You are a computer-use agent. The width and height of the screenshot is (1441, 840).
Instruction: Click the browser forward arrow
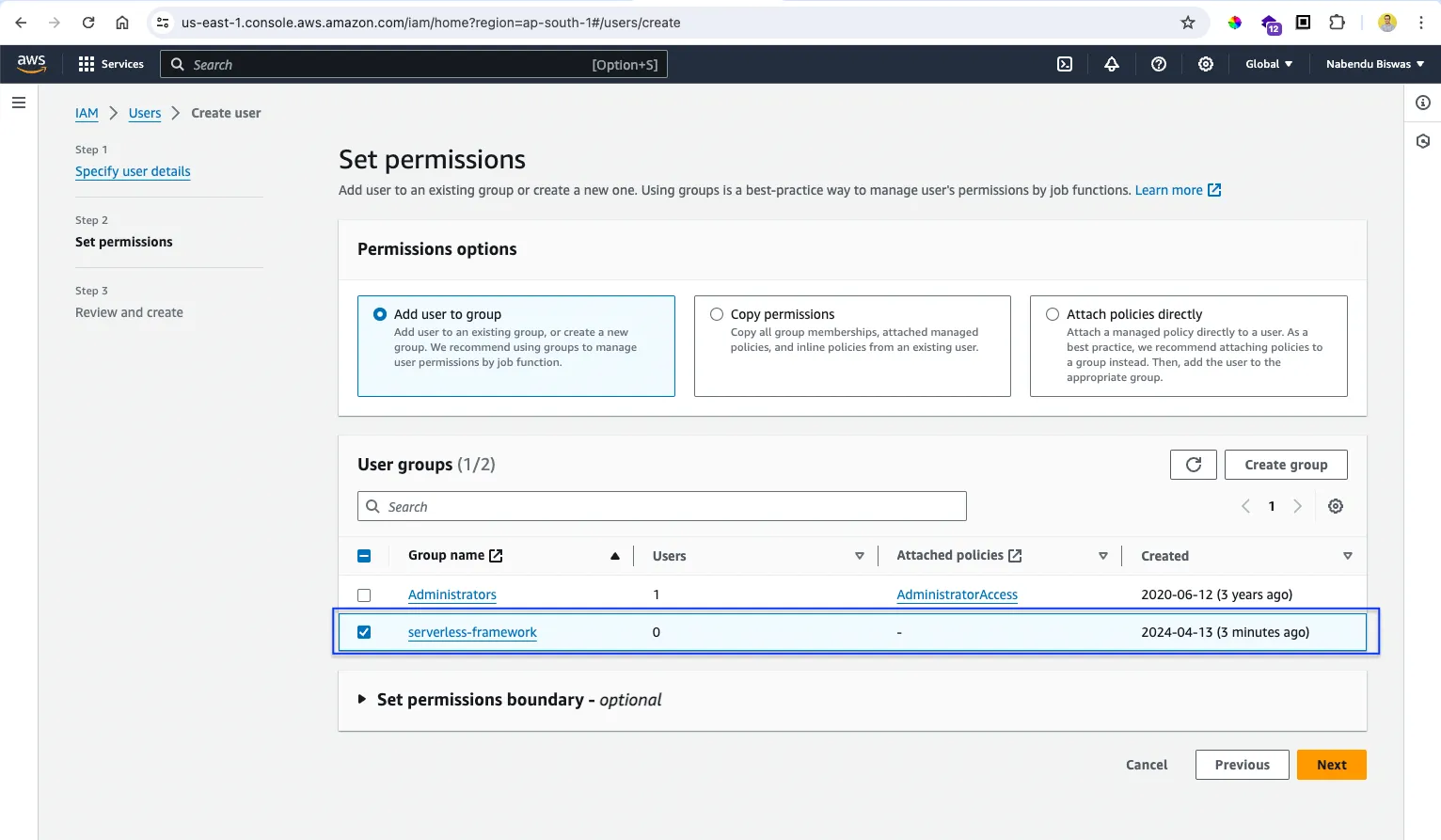tap(55, 23)
